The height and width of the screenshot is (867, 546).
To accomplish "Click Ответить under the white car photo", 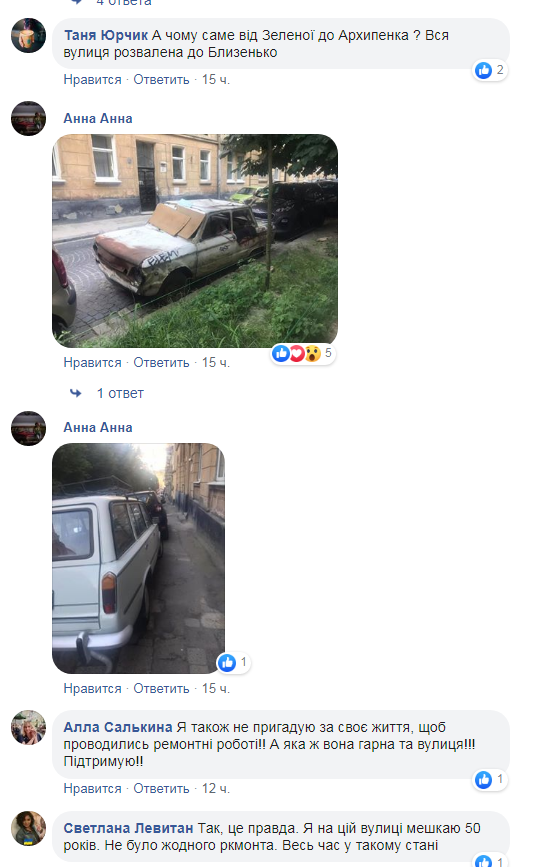I will [161, 689].
